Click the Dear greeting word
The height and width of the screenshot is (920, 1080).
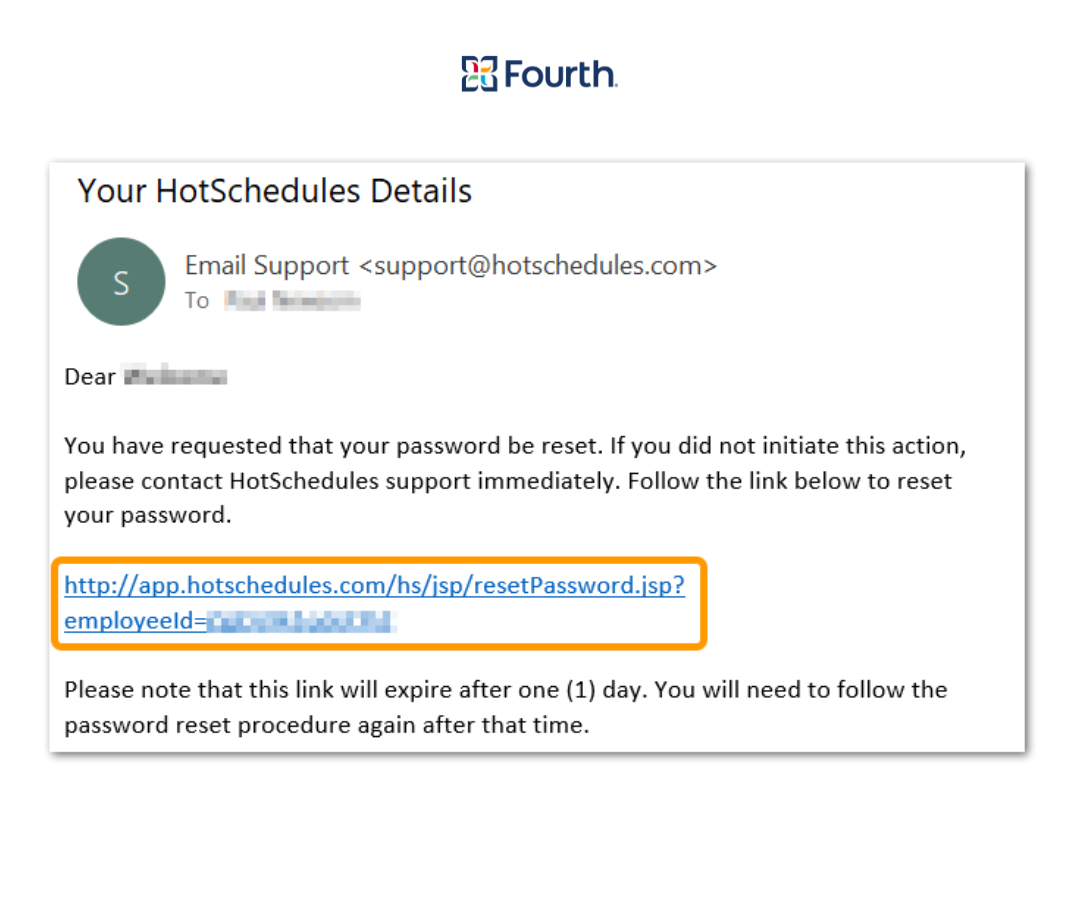click(x=90, y=377)
